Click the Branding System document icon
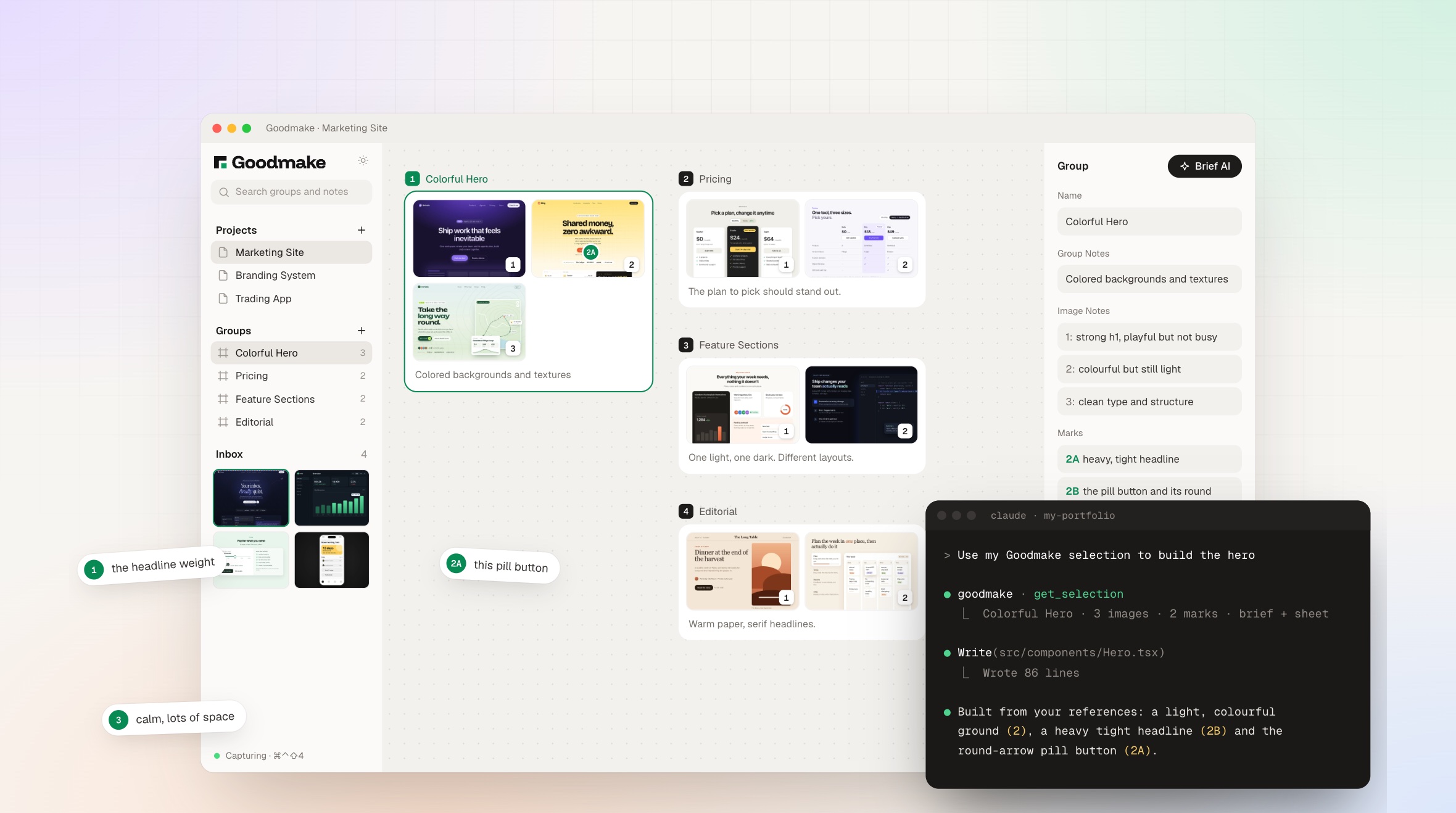 (x=223, y=275)
